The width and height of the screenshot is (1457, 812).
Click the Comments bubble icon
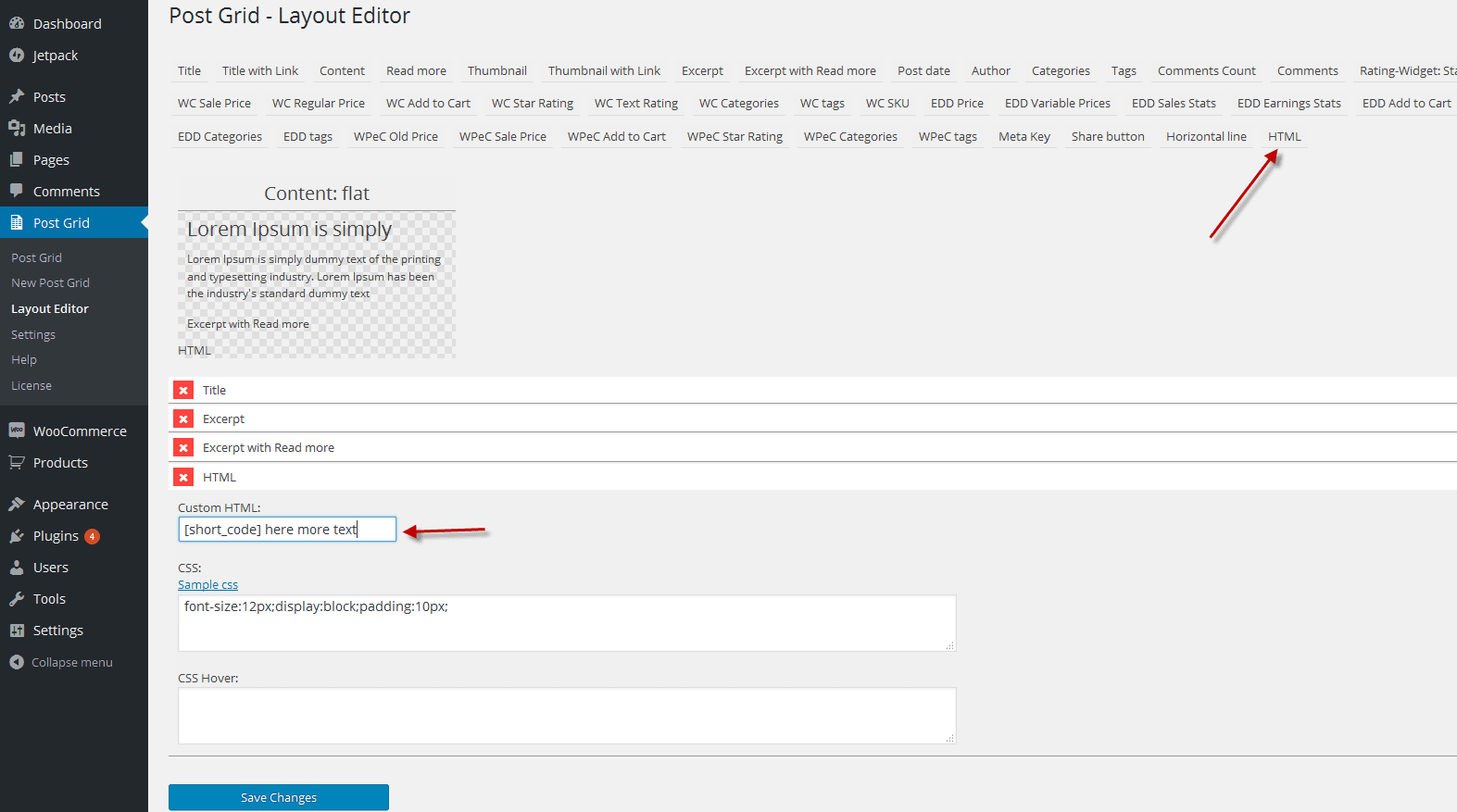coord(17,191)
